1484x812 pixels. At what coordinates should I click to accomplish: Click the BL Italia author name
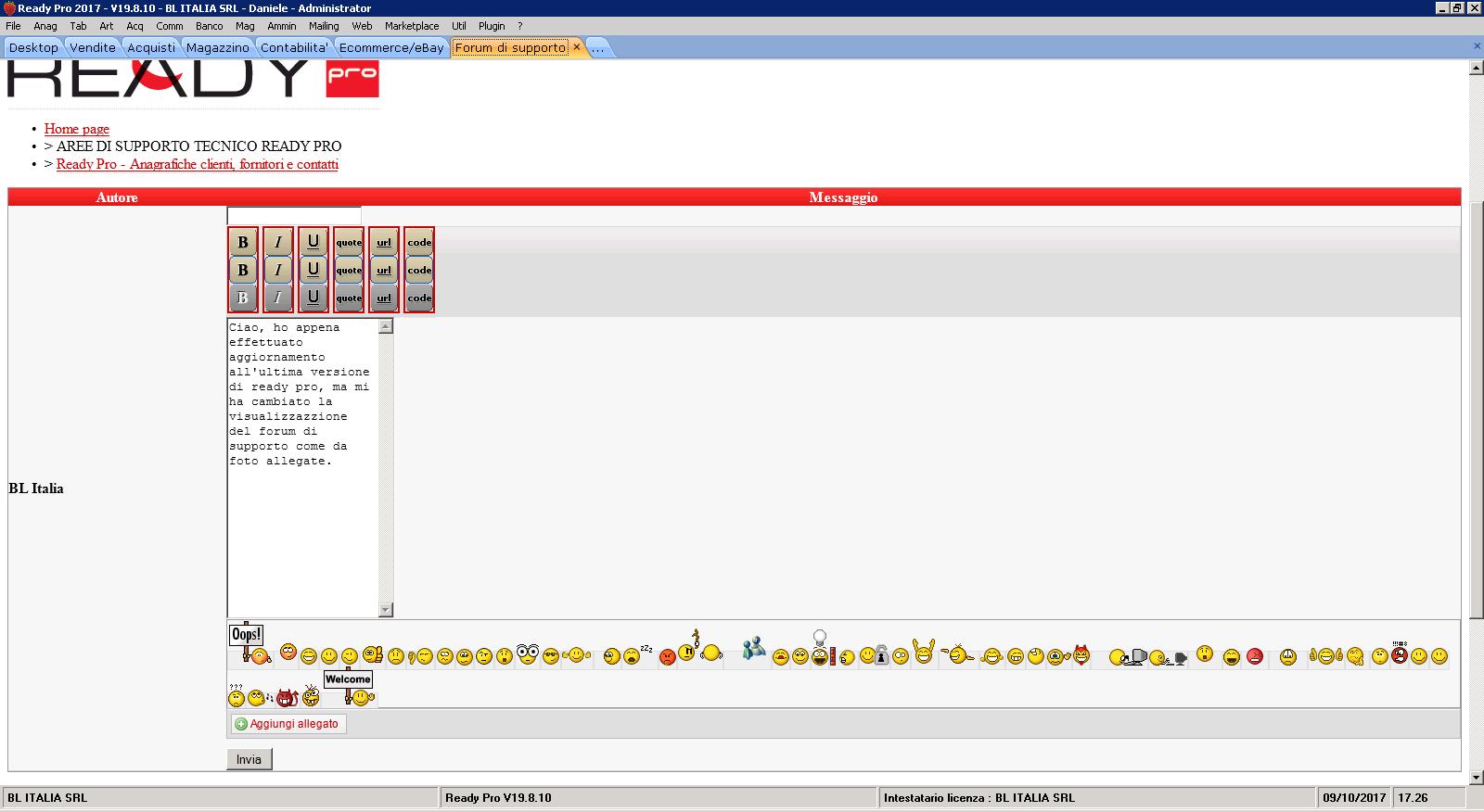point(36,488)
